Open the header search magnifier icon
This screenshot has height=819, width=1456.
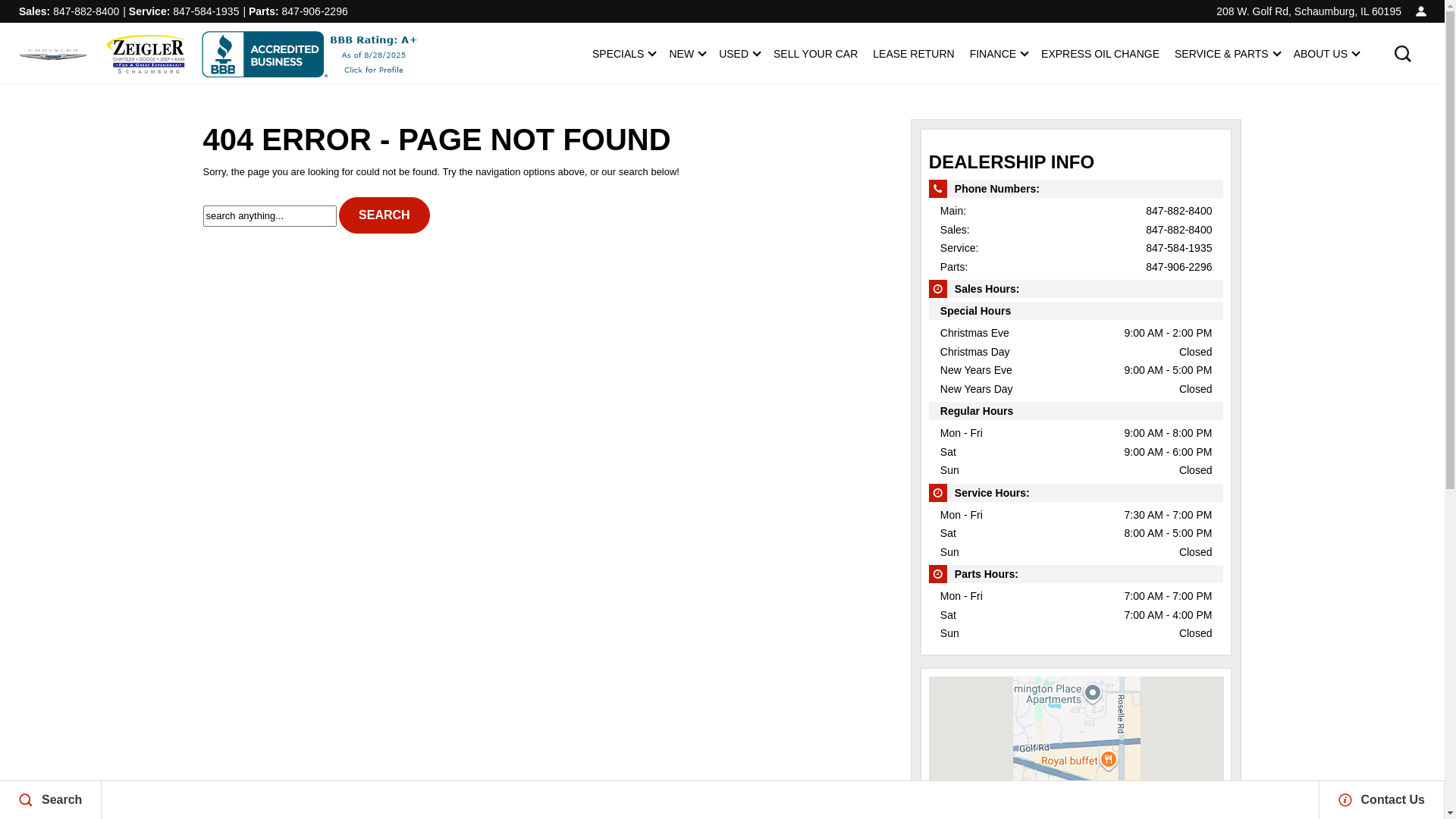click(1402, 54)
